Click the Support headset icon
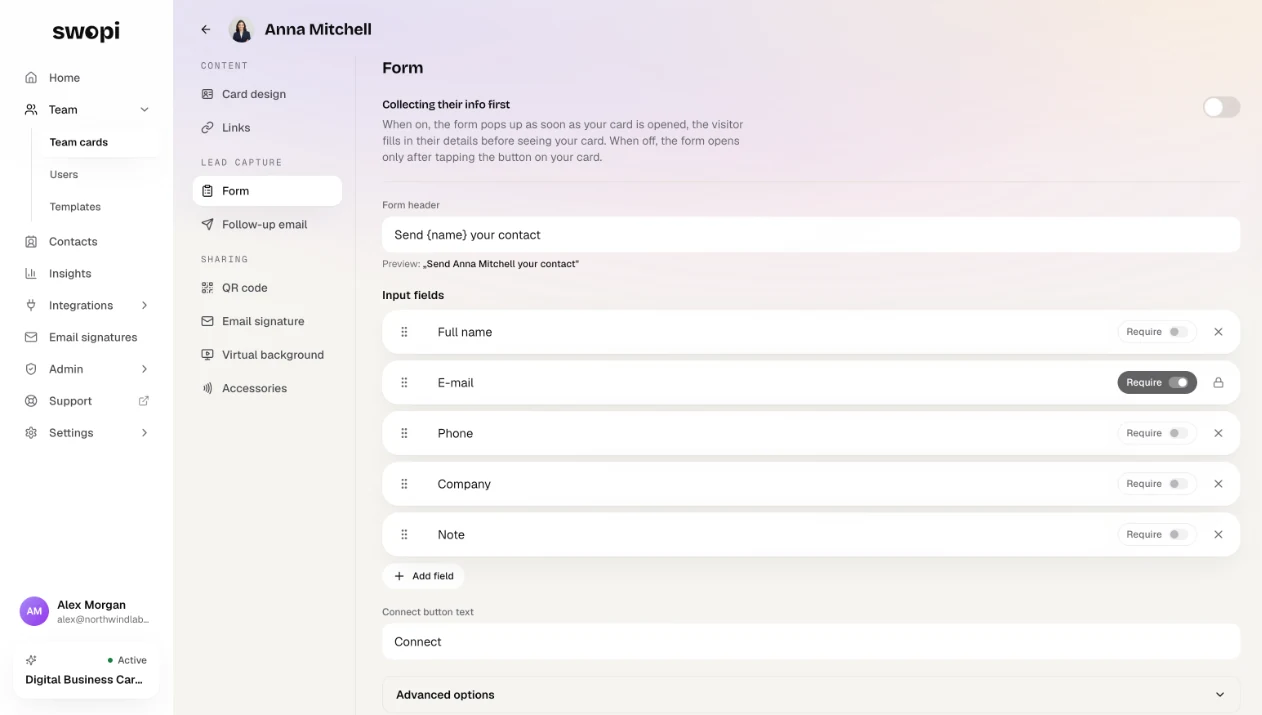 pyautogui.click(x=31, y=401)
